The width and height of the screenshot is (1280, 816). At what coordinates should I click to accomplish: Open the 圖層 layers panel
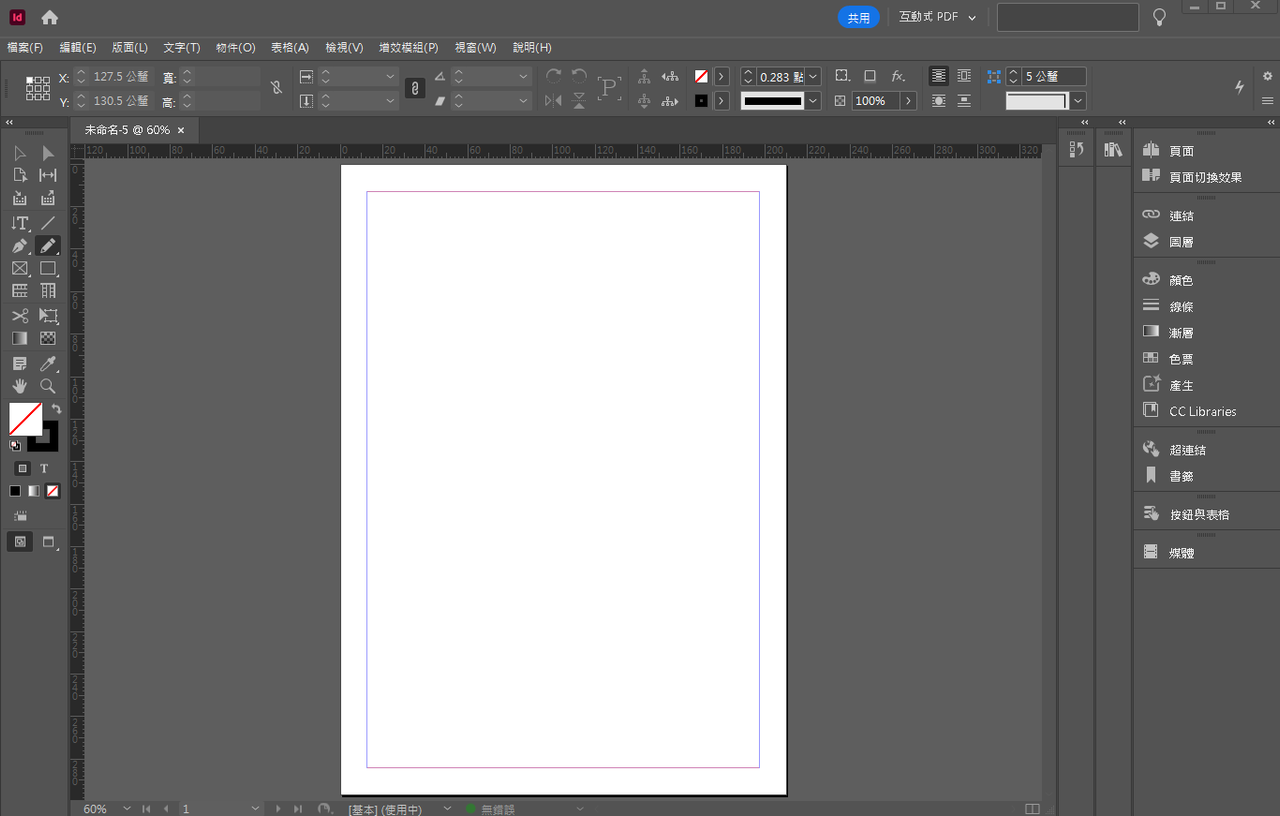1181,242
